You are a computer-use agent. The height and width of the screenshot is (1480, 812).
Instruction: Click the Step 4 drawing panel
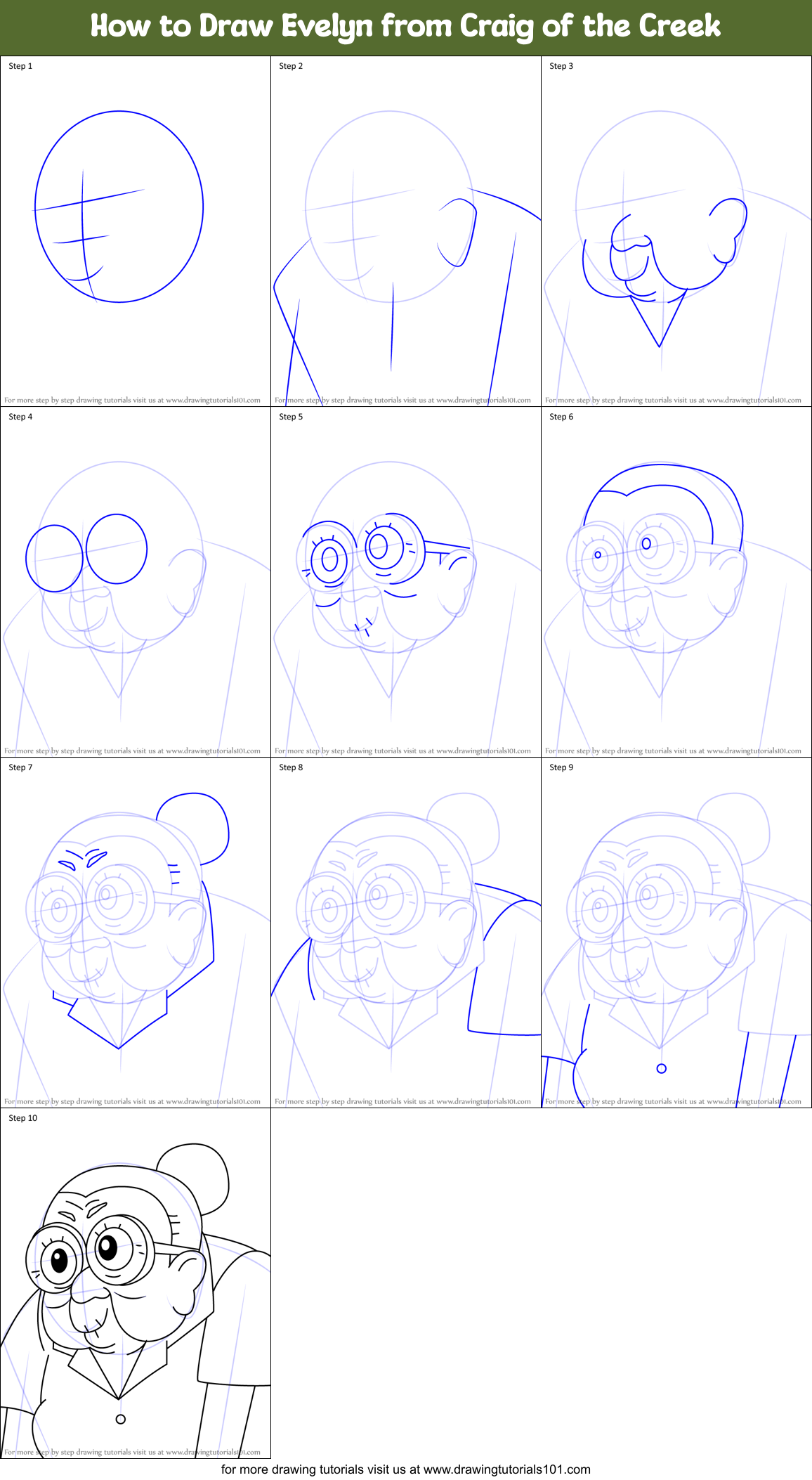[x=136, y=582]
